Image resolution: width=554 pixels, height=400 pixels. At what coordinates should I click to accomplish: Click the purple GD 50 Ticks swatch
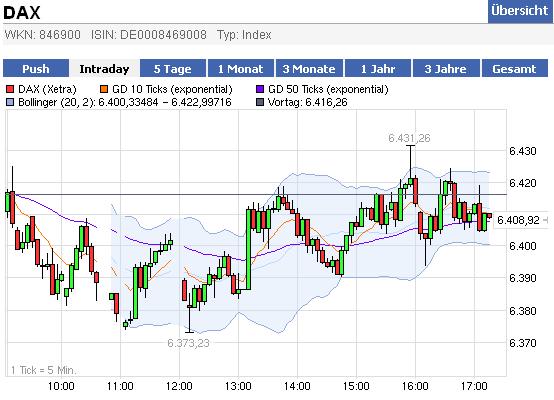(x=260, y=89)
